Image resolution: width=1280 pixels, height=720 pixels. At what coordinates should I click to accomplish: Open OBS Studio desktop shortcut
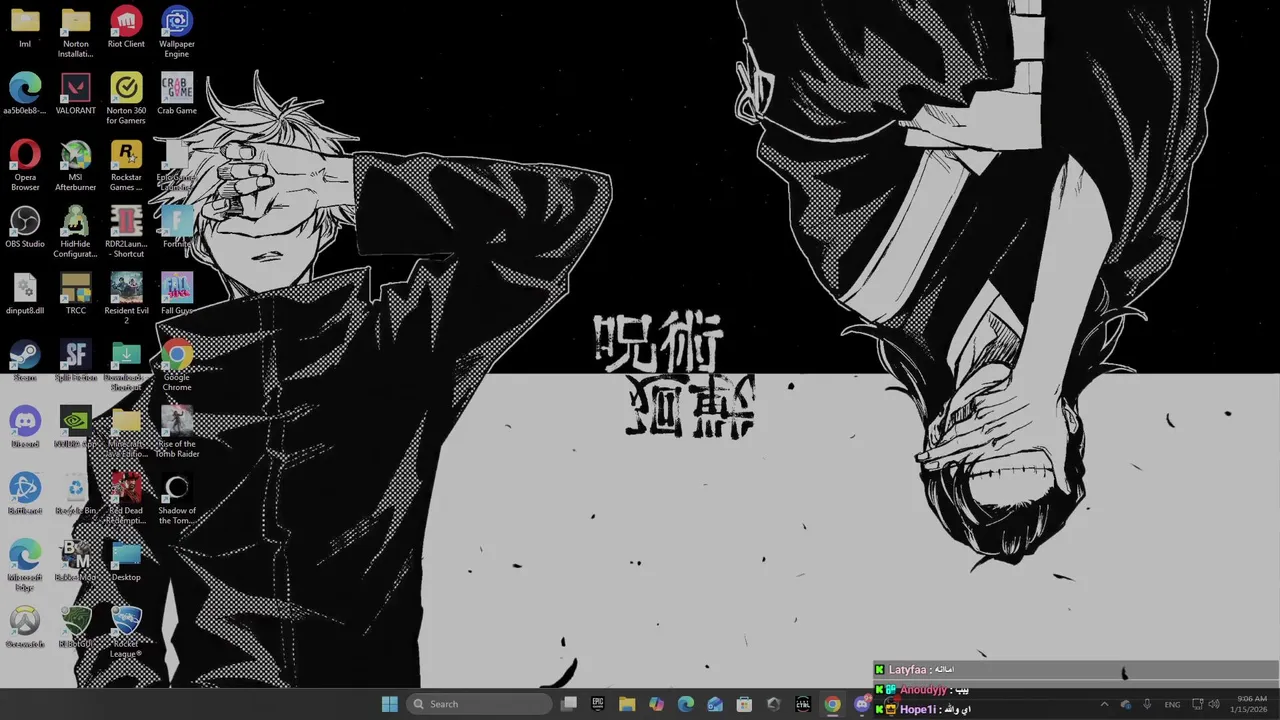[25, 227]
